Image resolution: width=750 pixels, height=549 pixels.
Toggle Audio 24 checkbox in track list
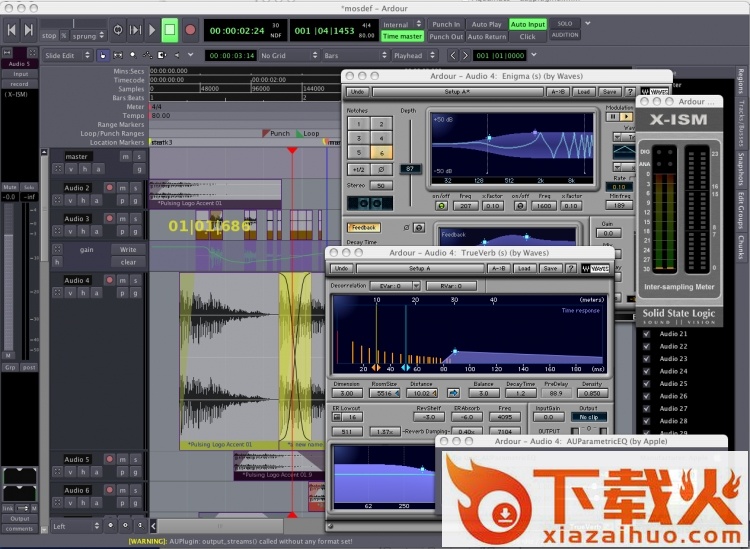(x=647, y=371)
